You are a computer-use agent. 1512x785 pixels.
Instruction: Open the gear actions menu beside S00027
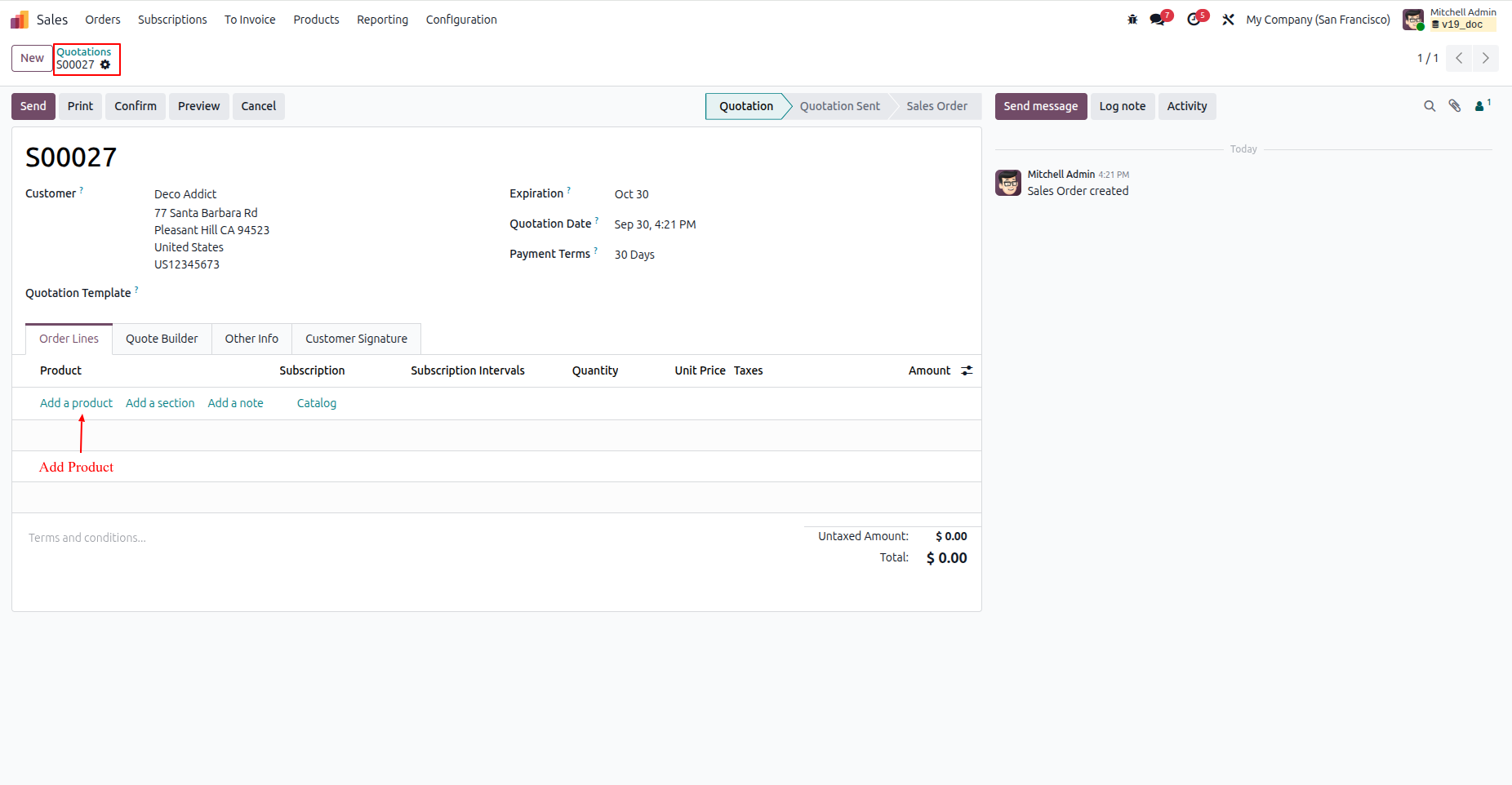(105, 64)
